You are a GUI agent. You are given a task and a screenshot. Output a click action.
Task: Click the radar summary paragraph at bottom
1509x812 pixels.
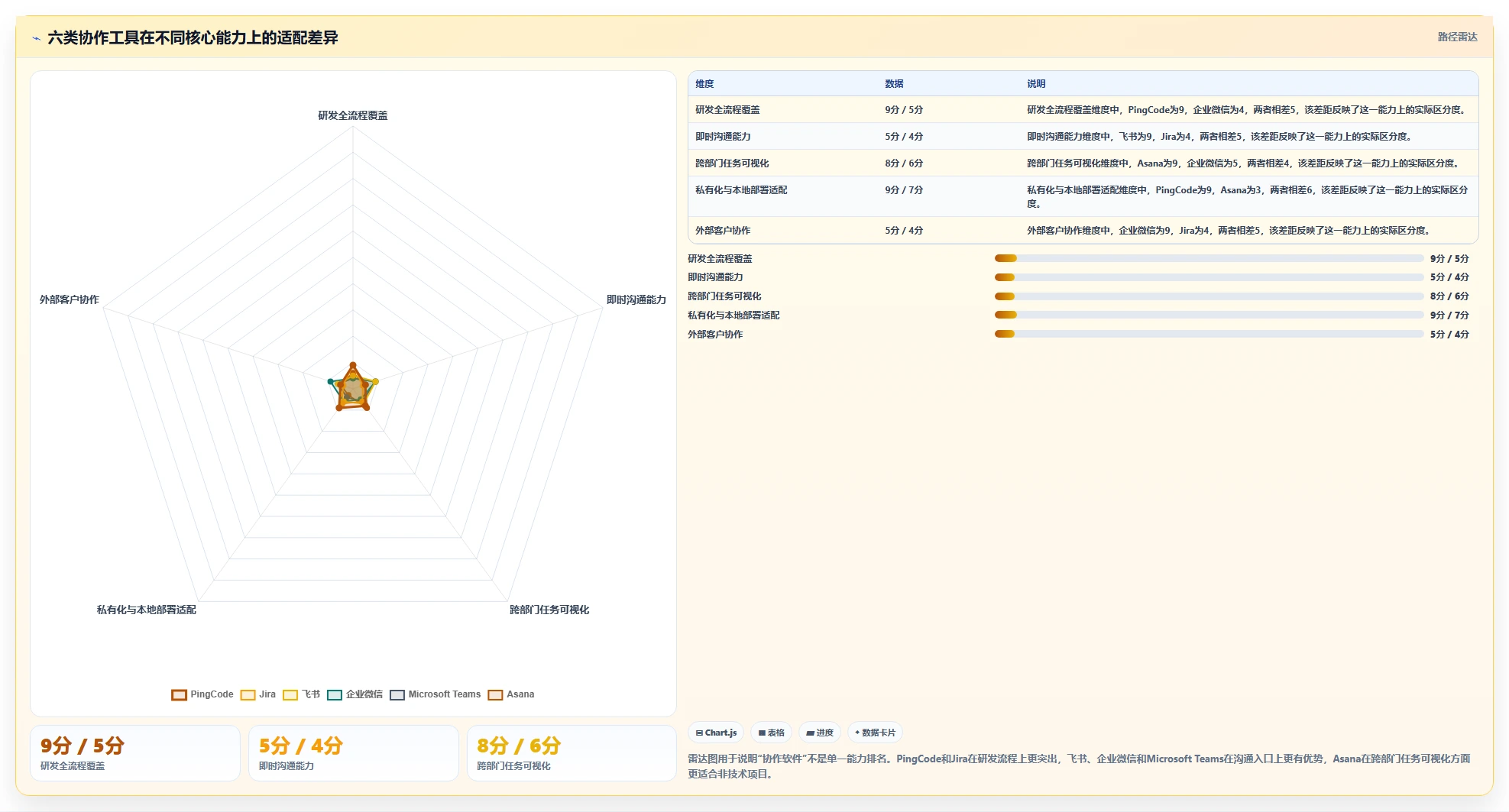tap(1079, 766)
